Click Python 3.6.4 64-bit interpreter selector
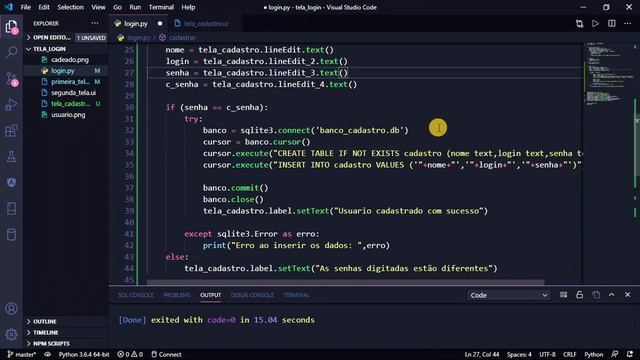 point(84,354)
